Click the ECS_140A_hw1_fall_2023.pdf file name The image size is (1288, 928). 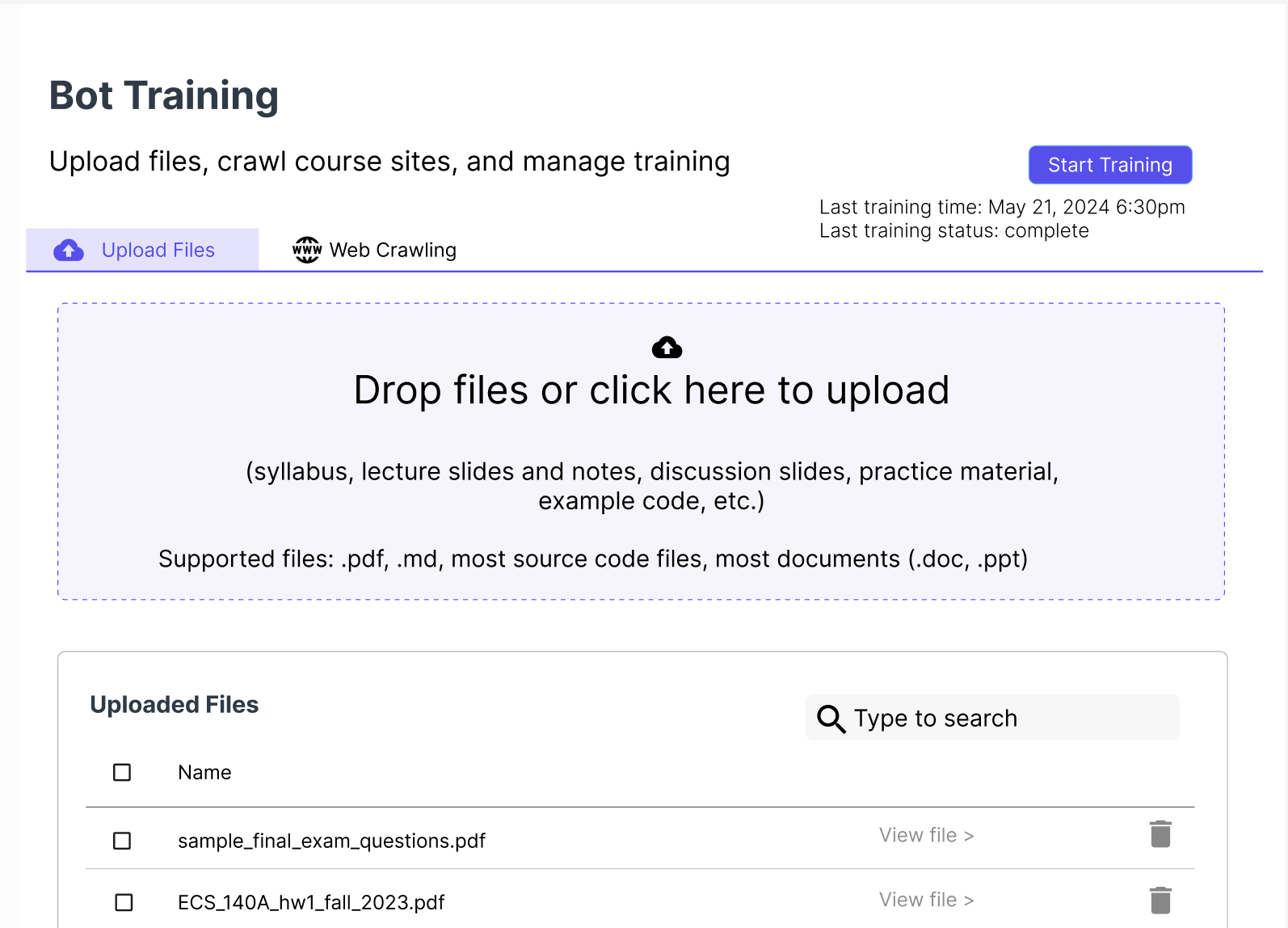click(311, 902)
